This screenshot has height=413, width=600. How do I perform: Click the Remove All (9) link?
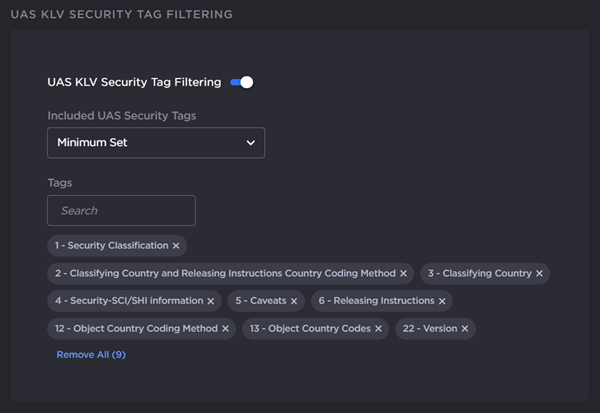click(91, 355)
